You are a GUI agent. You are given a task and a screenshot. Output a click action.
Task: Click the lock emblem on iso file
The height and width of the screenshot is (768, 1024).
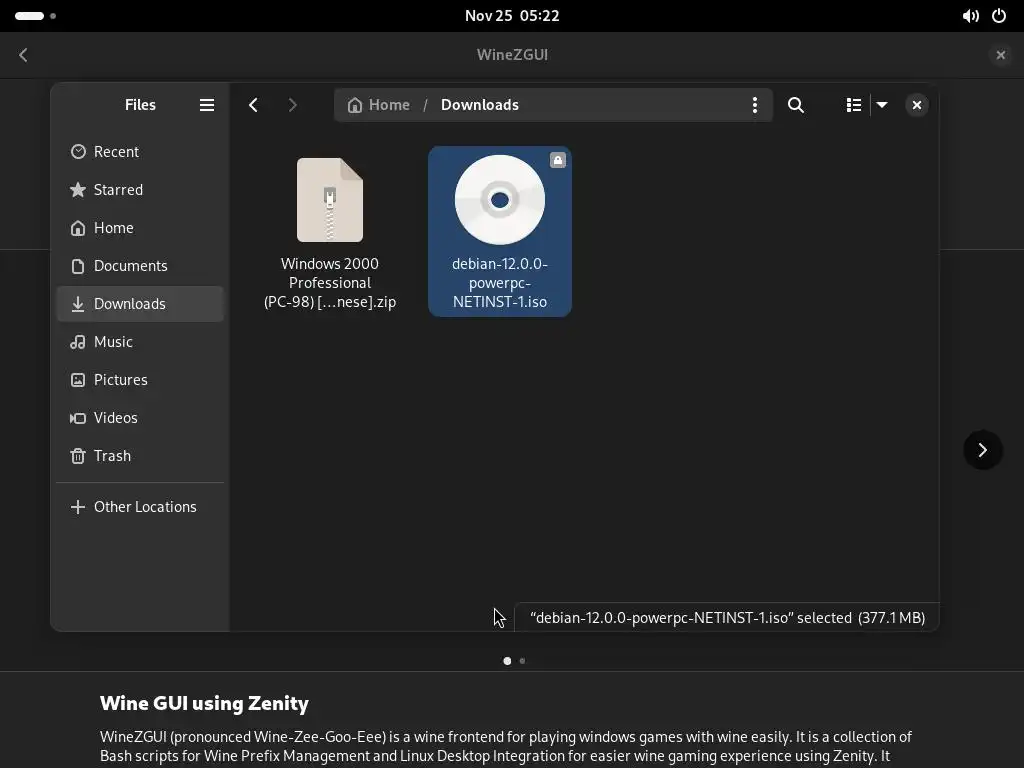[x=557, y=160]
